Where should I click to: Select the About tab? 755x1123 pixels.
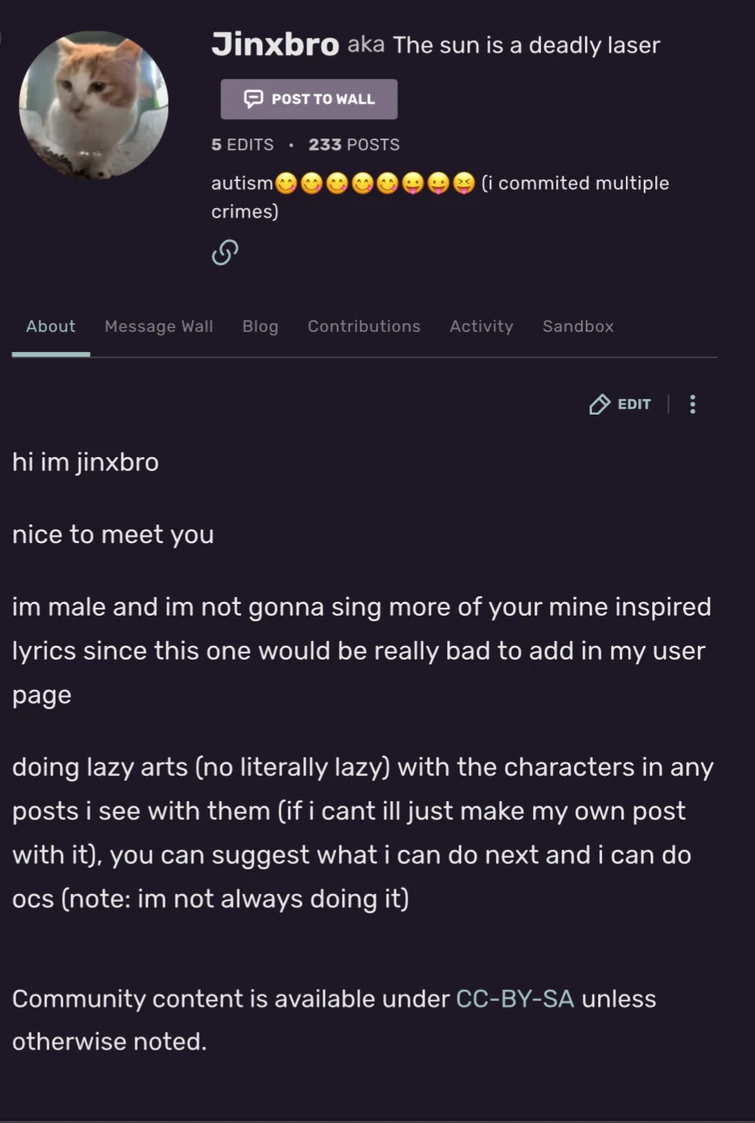pyautogui.click(x=51, y=326)
